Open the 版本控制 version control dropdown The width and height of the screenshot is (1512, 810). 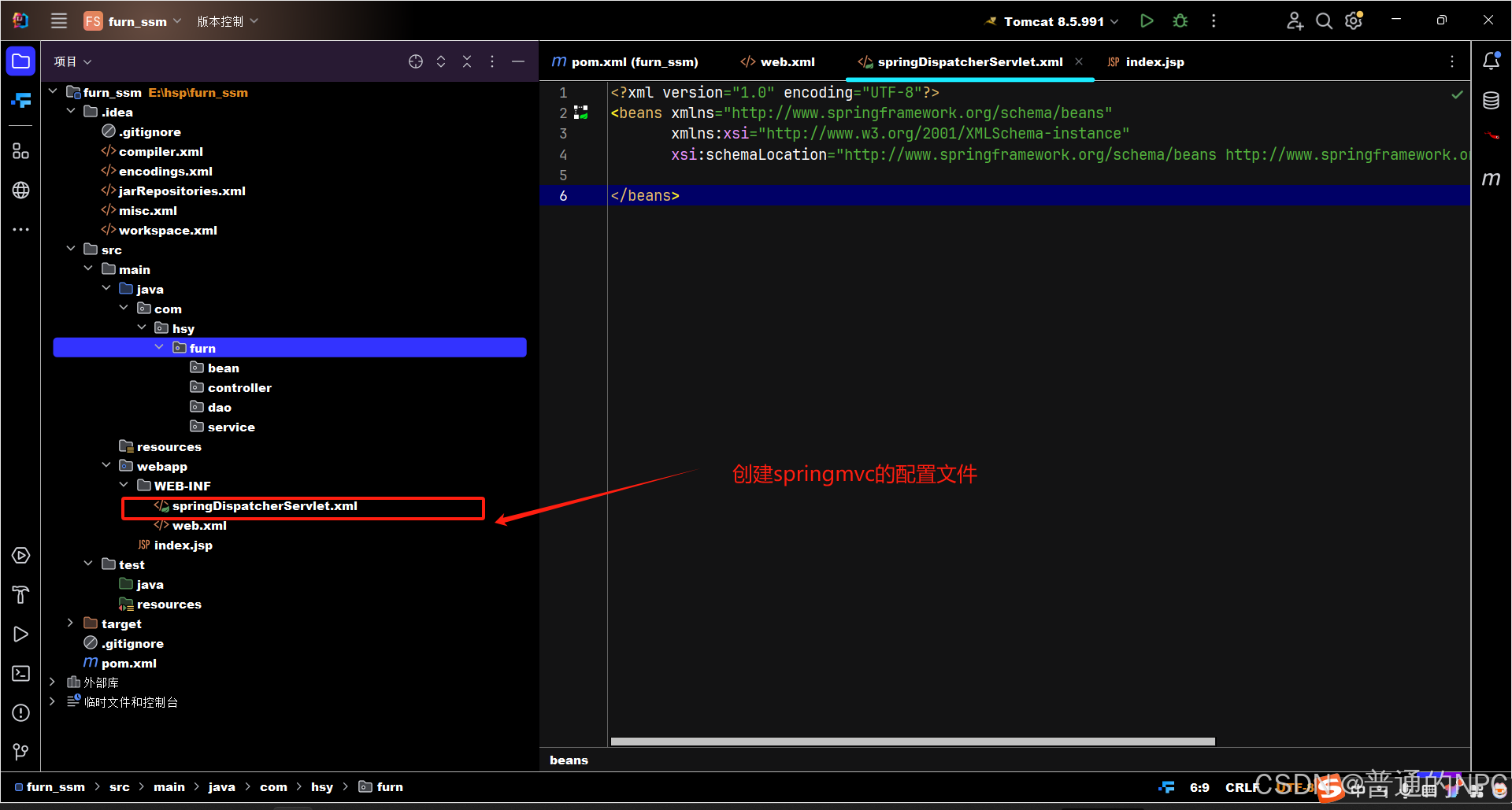(x=228, y=21)
